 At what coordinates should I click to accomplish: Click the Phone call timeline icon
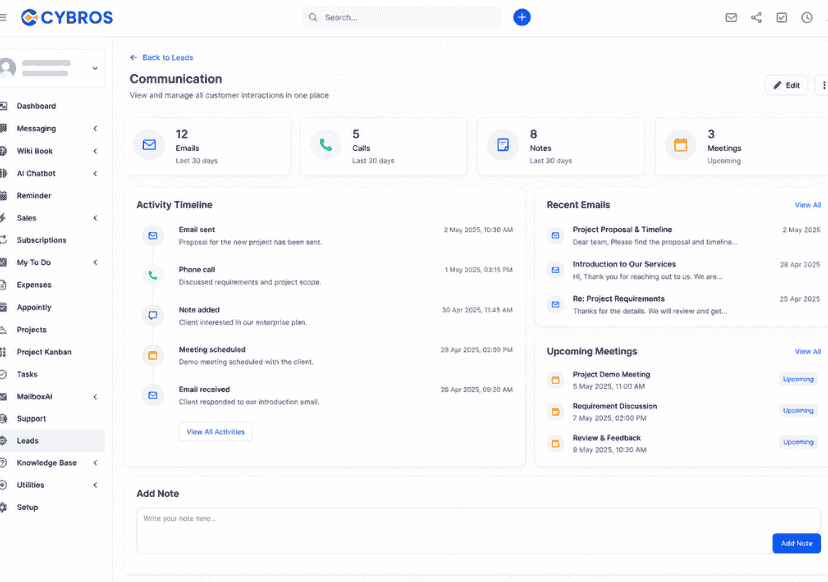click(x=153, y=275)
